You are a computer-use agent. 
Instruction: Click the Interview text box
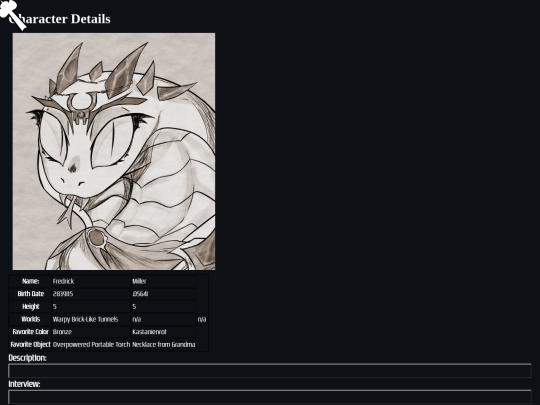pos(270,397)
